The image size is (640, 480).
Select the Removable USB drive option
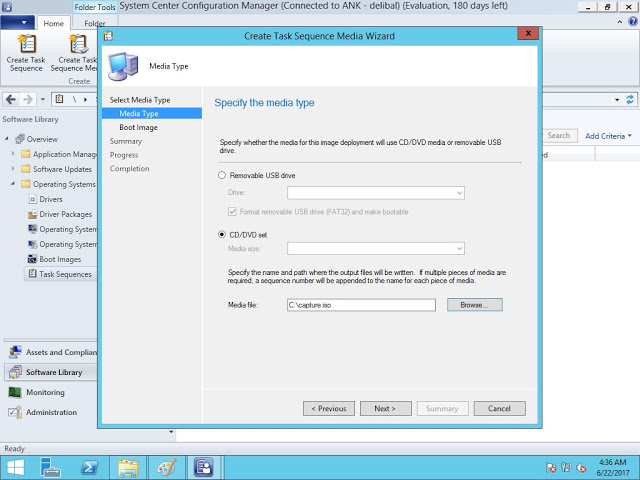222,175
